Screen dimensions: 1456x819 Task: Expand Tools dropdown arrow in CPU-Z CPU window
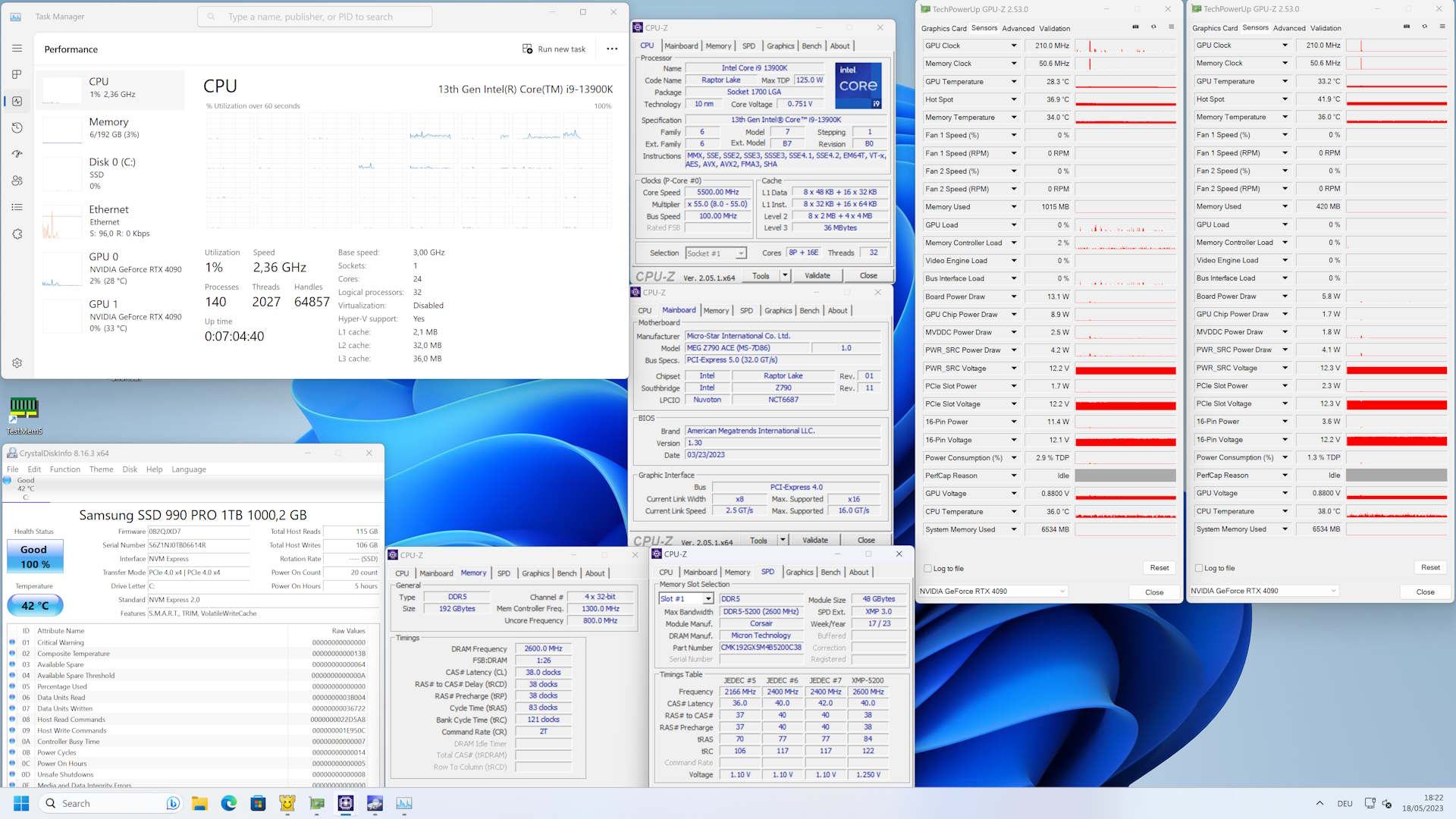pos(785,275)
